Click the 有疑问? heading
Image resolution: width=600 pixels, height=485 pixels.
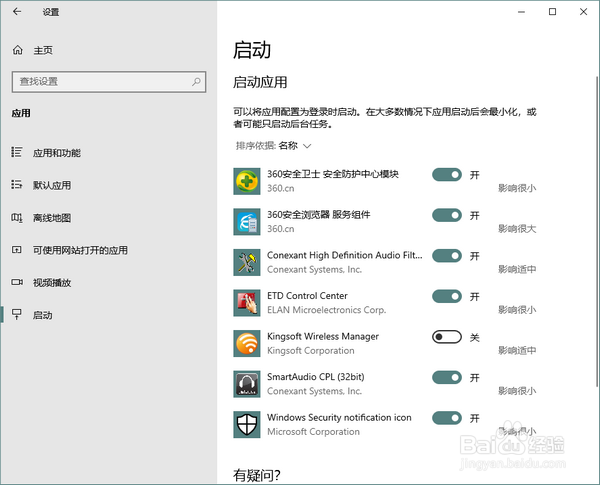click(x=257, y=475)
